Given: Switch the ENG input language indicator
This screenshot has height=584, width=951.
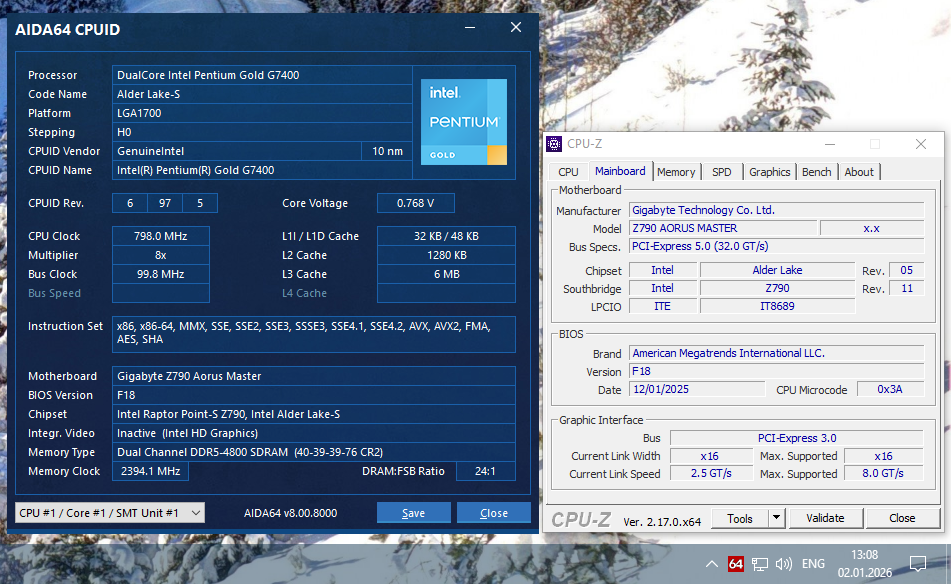Looking at the screenshot, I should tap(813, 564).
